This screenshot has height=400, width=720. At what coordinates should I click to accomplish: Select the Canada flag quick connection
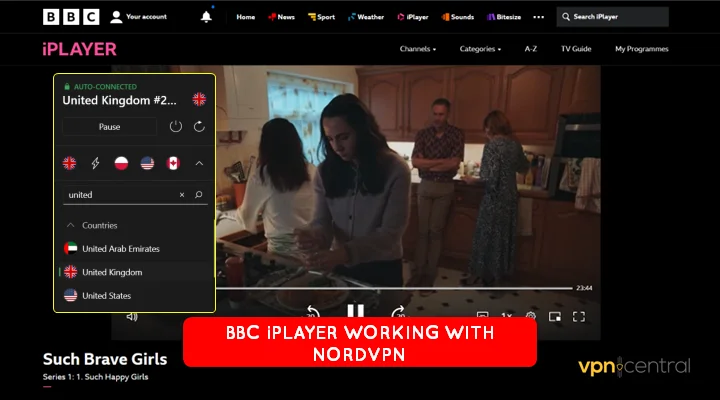pos(173,163)
